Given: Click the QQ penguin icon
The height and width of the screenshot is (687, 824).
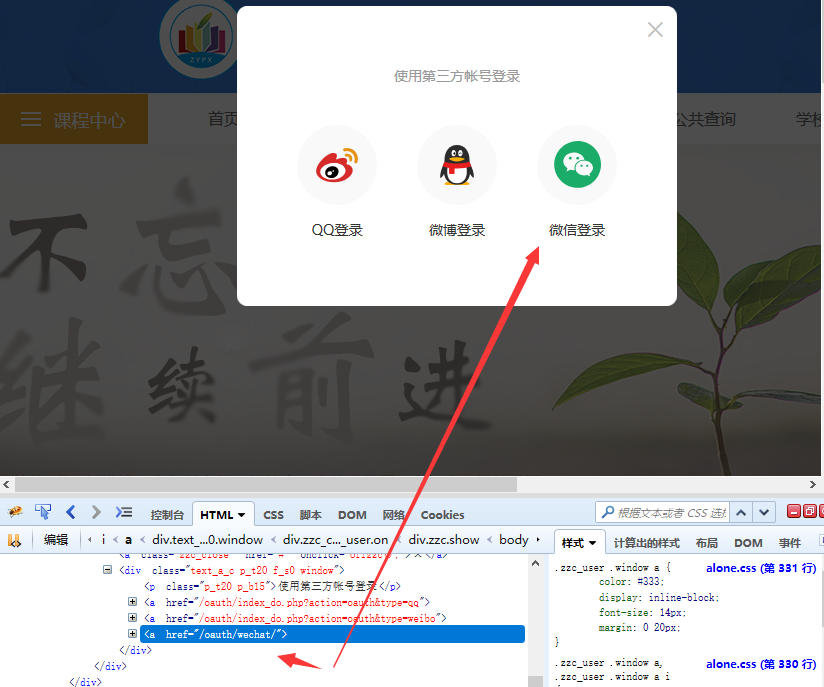Looking at the screenshot, I should (x=457, y=165).
